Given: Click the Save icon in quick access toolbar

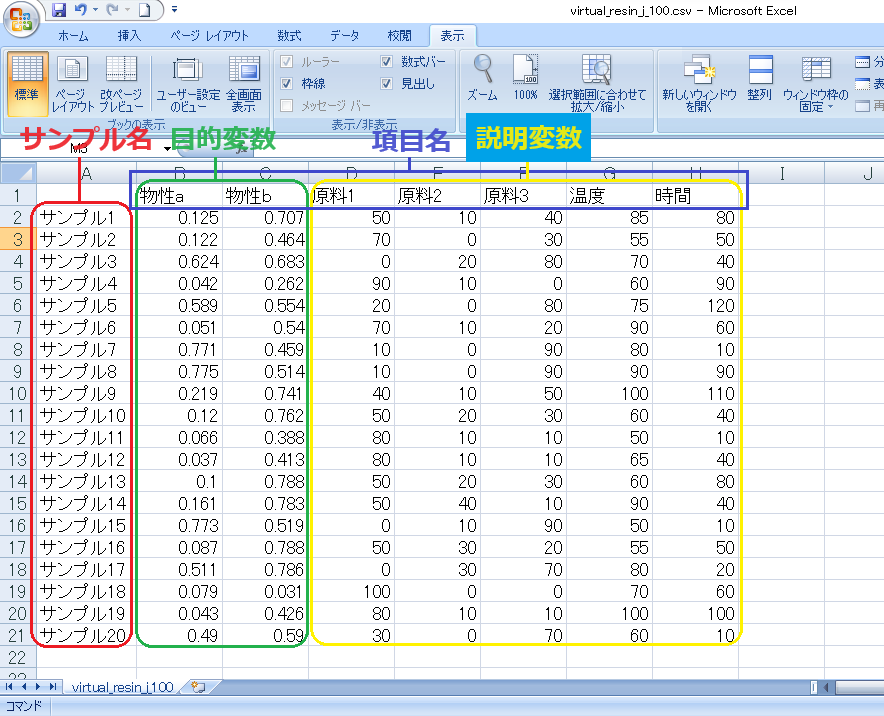Looking at the screenshot, I should [58, 11].
